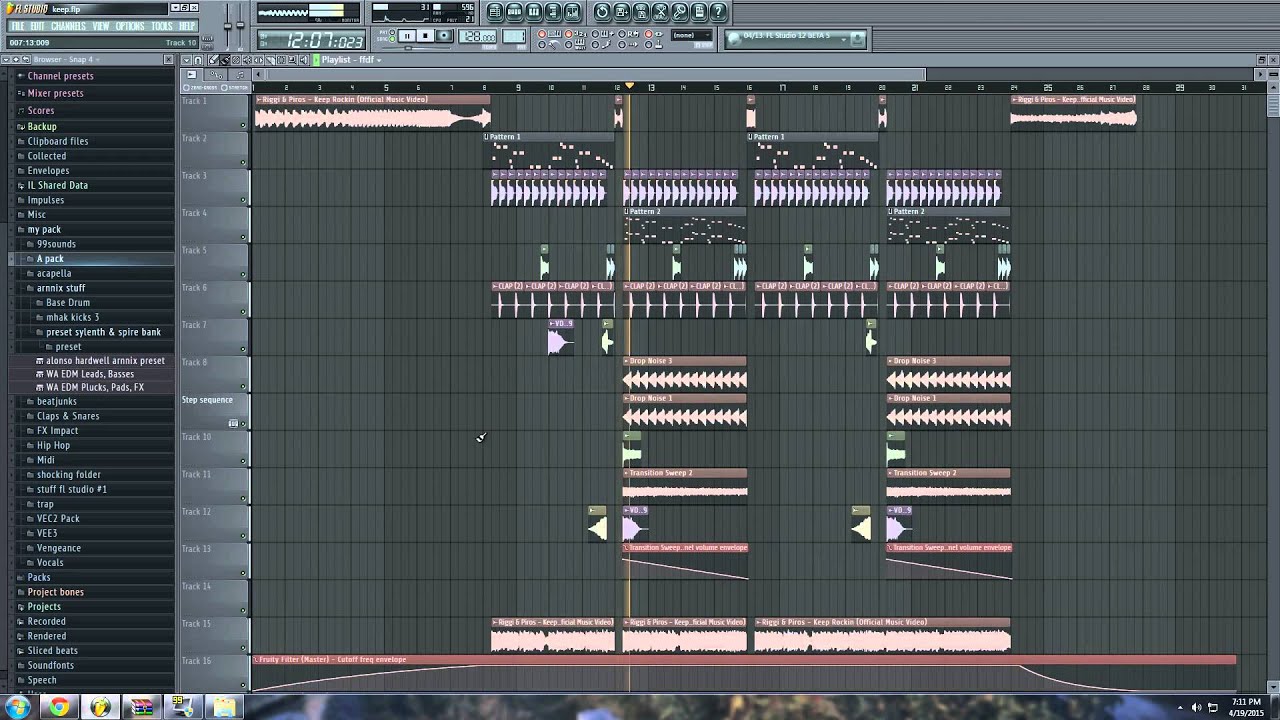Screen dimensions: 1280x720
Task: Open Google Chrome from the taskbar
Action: point(59,707)
